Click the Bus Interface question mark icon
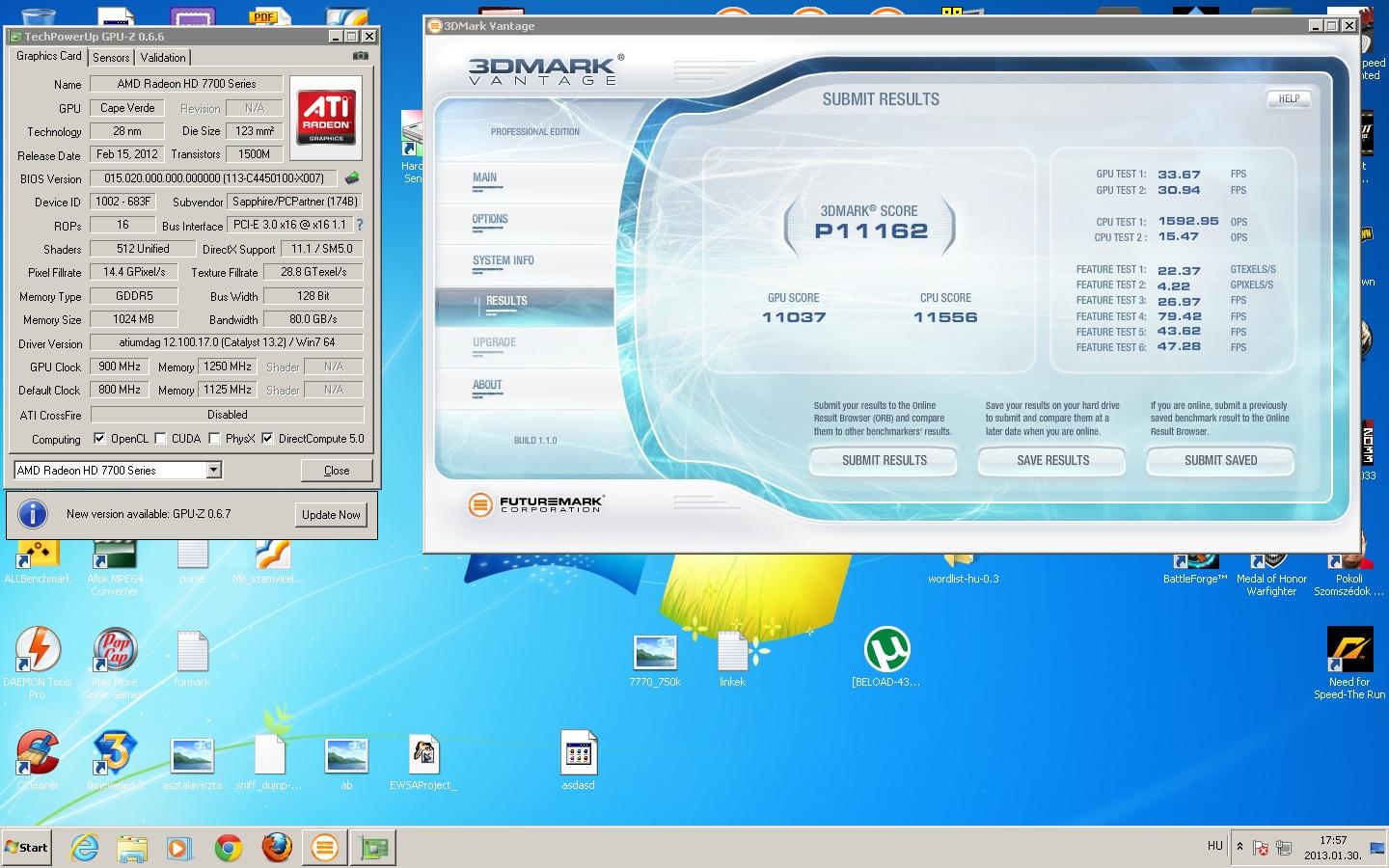1389x868 pixels. [360, 225]
